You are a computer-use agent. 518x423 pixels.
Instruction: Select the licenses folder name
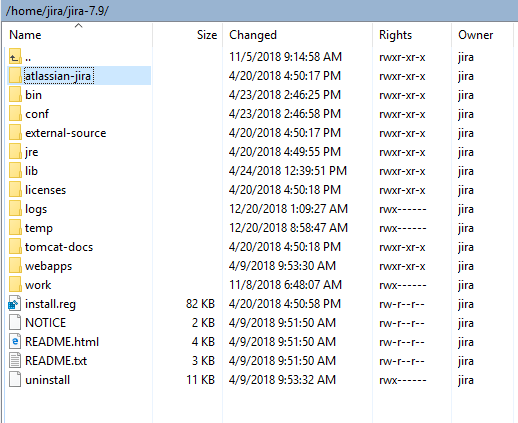click(45, 190)
